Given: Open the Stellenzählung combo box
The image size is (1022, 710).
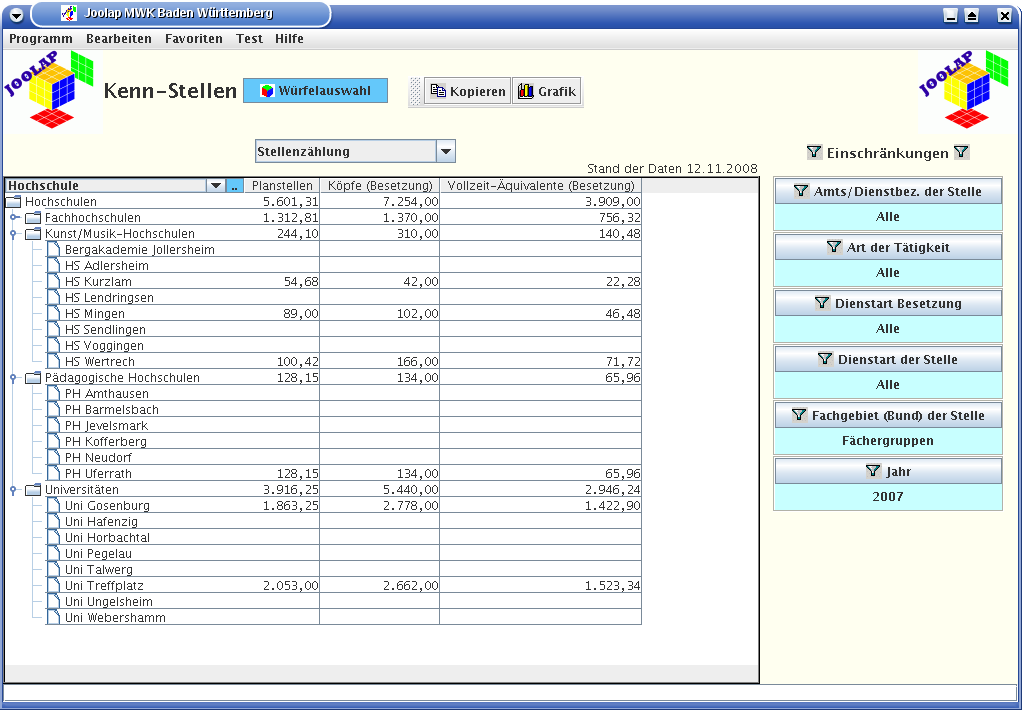Looking at the screenshot, I should click(446, 152).
